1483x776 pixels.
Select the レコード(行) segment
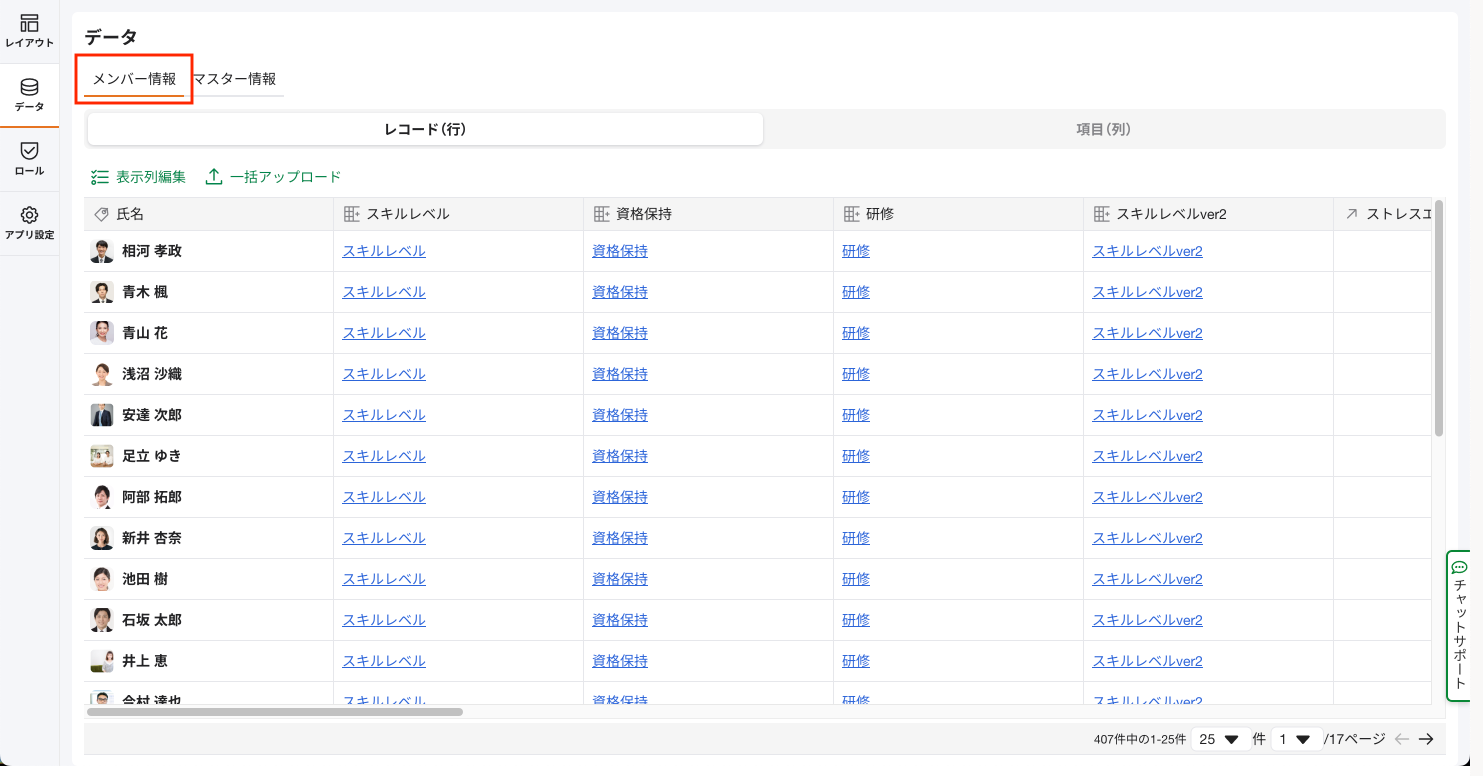[x=425, y=129]
